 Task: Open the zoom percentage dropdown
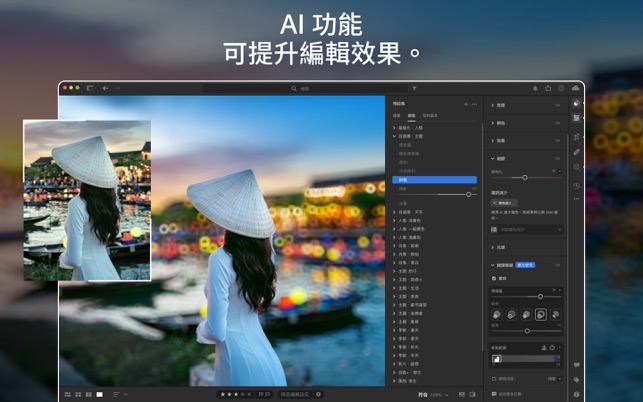point(438,394)
